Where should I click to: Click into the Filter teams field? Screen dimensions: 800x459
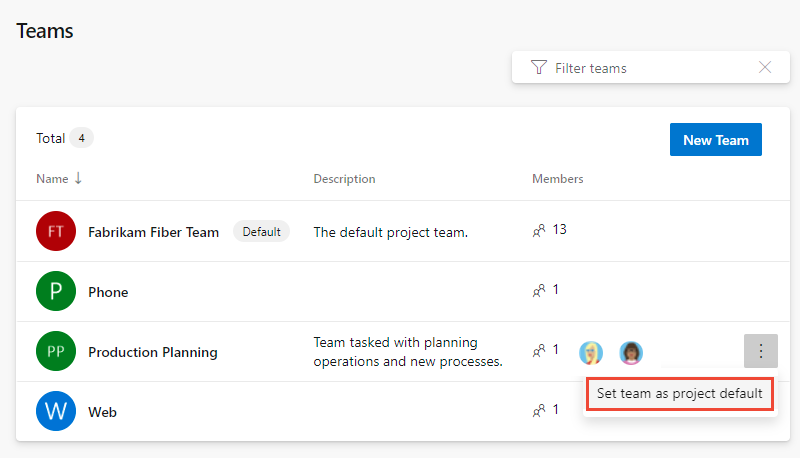(x=650, y=68)
